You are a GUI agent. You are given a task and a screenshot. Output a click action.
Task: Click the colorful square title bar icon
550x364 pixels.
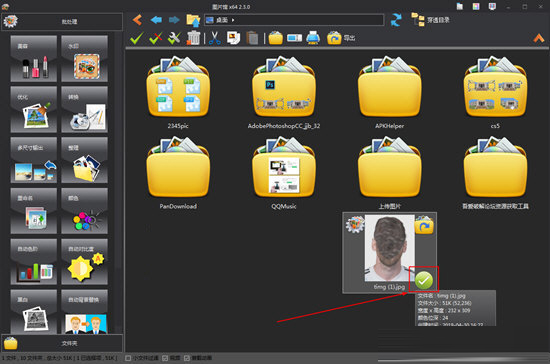[476, 6]
